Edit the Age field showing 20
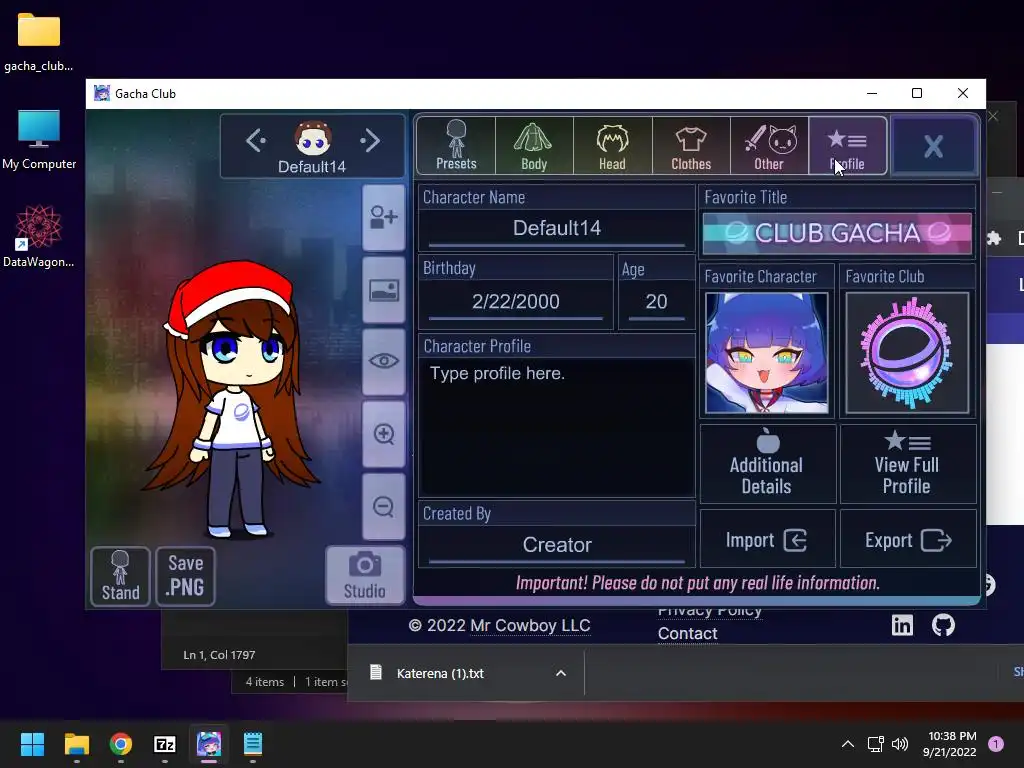 [x=656, y=301]
